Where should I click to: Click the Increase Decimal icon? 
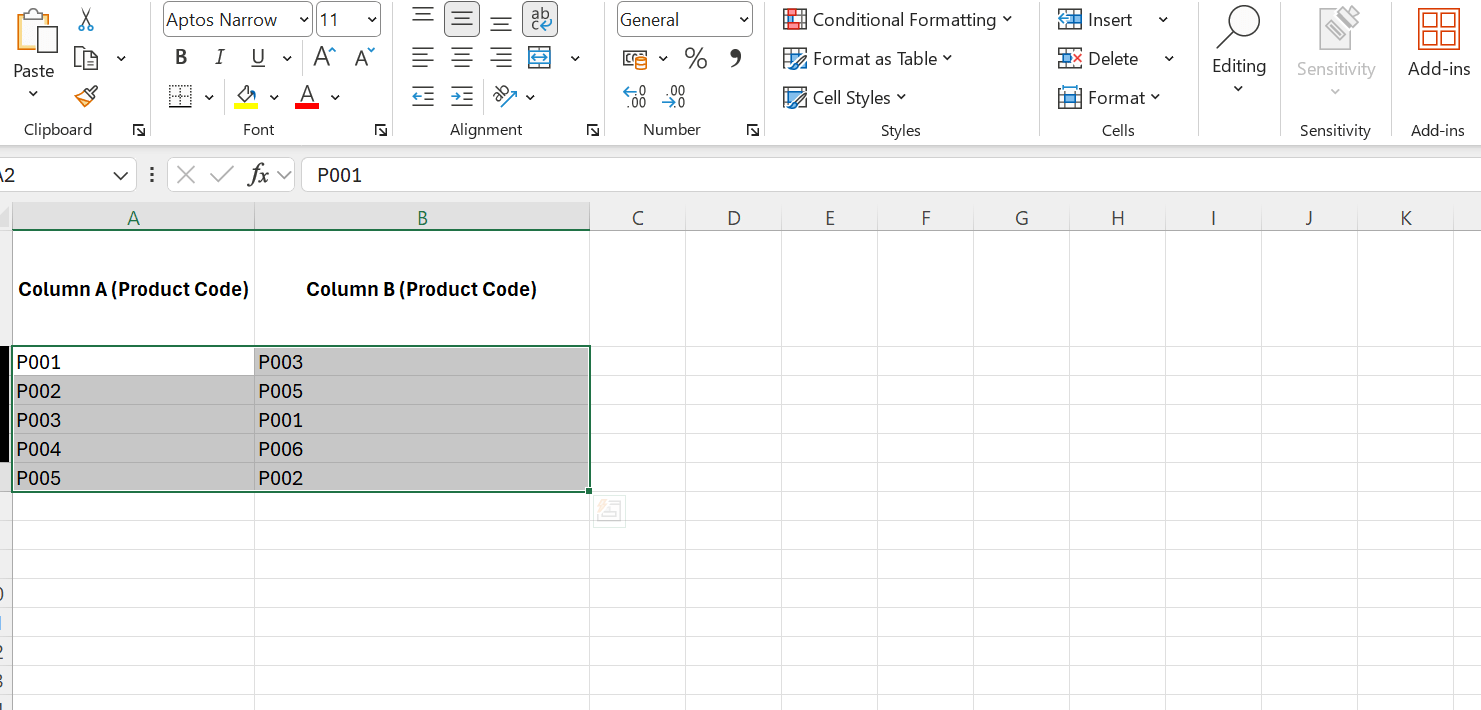tap(634, 95)
